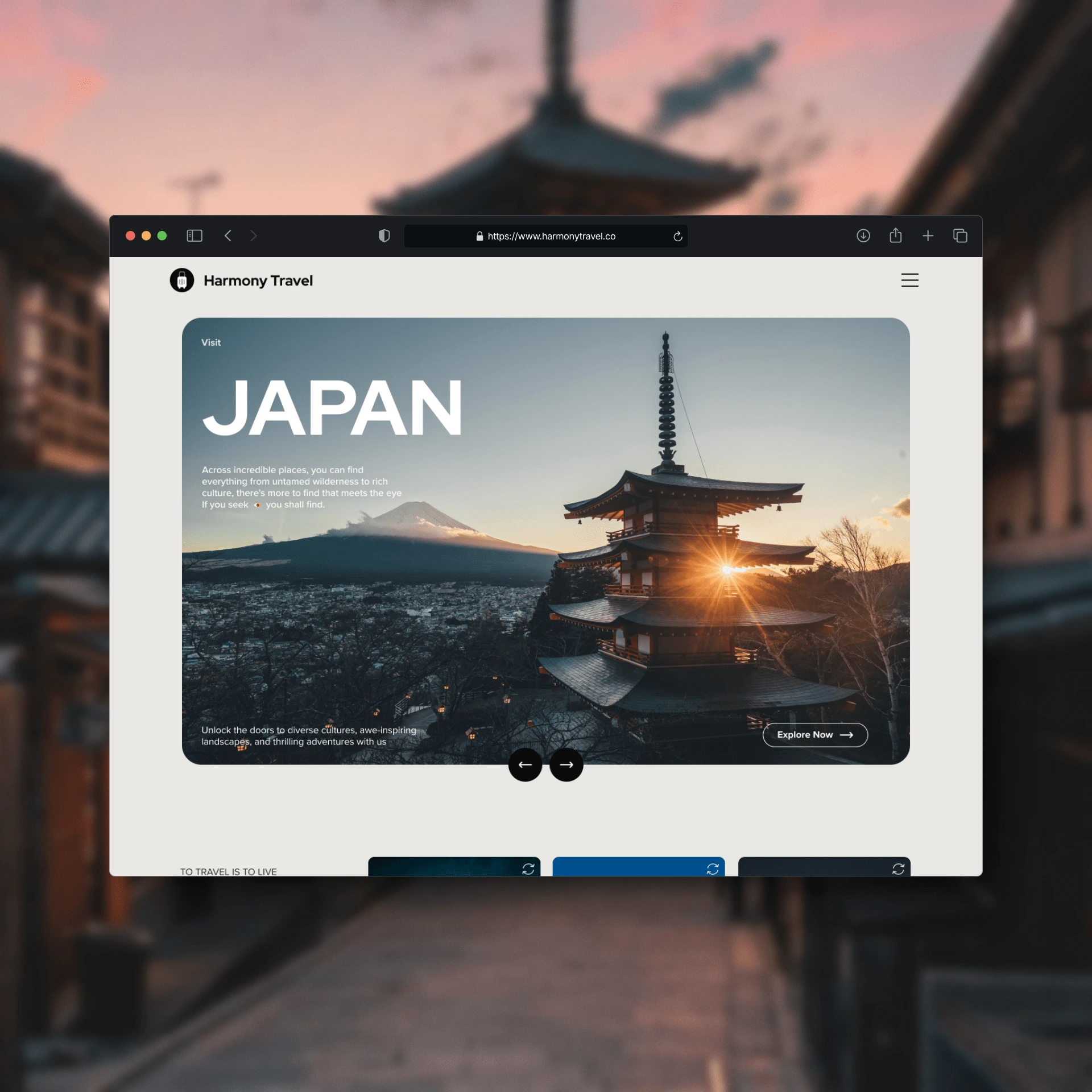Image resolution: width=1092 pixels, height=1092 pixels.
Task: Go back using the left chevron
Action: pos(228,235)
